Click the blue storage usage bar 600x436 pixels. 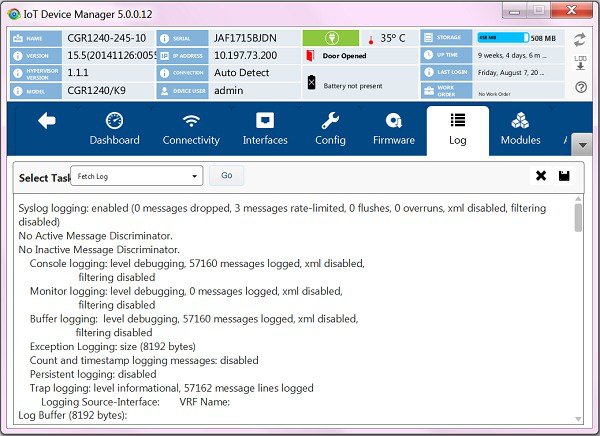[x=503, y=38]
